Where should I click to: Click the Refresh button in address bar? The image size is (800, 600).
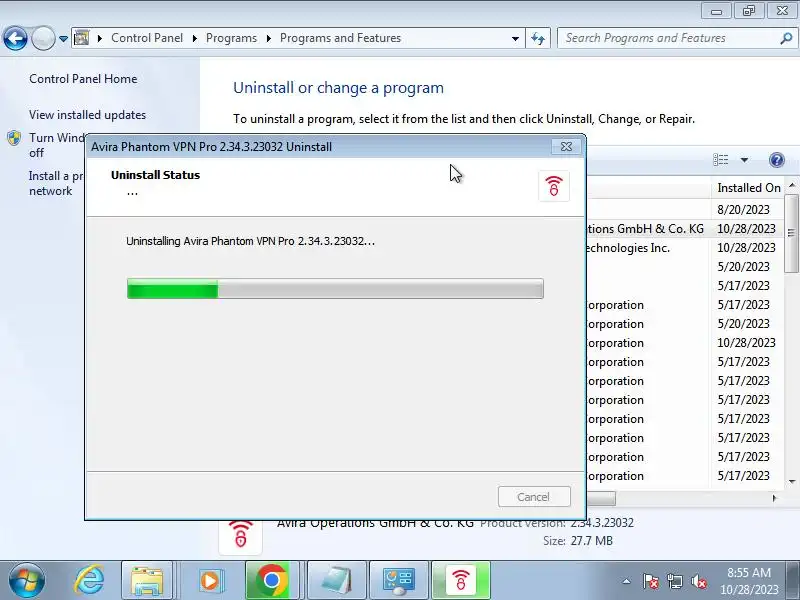click(x=538, y=38)
